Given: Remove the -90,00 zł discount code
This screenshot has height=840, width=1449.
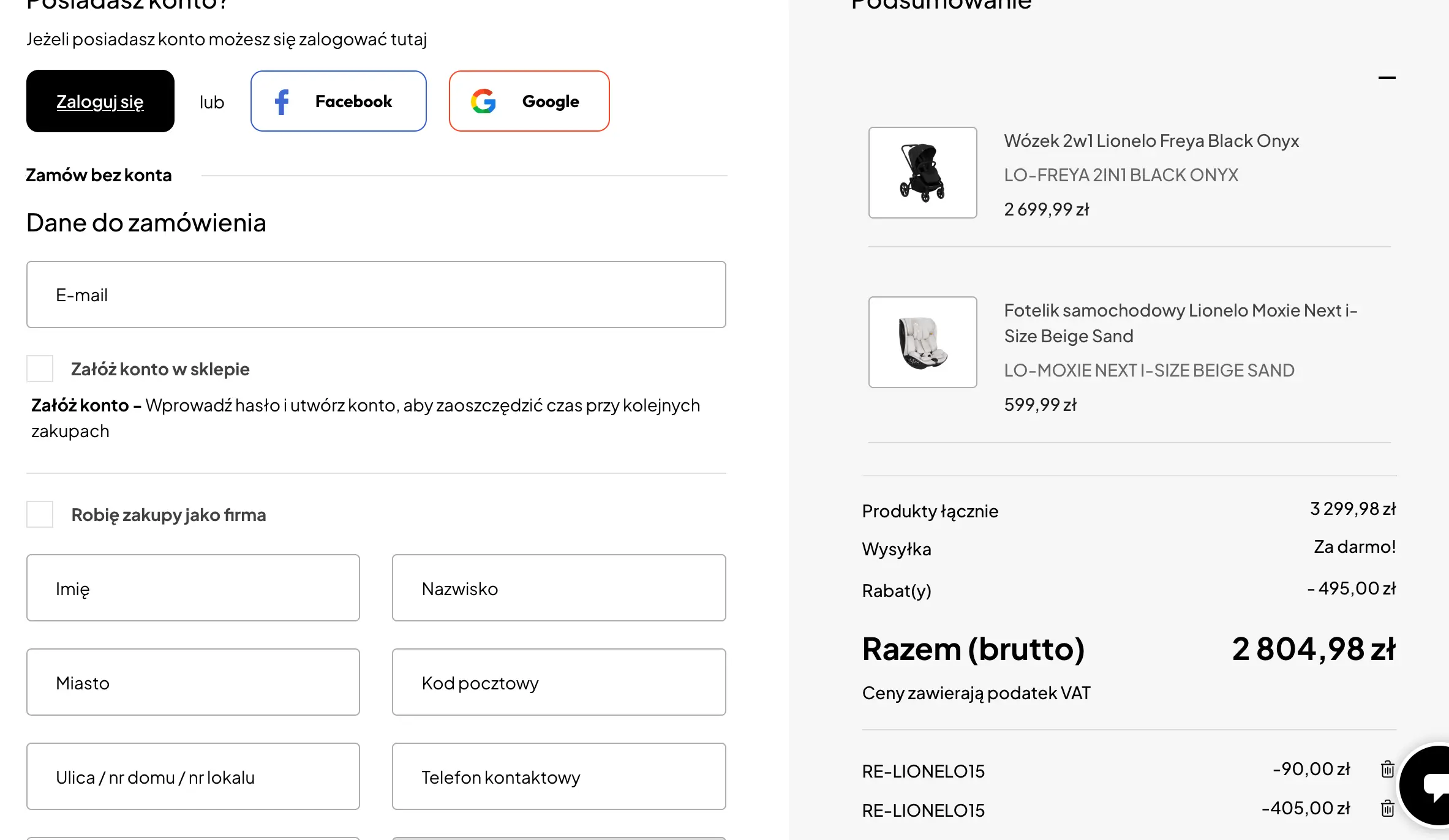Looking at the screenshot, I should click(x=1388, y=769).
